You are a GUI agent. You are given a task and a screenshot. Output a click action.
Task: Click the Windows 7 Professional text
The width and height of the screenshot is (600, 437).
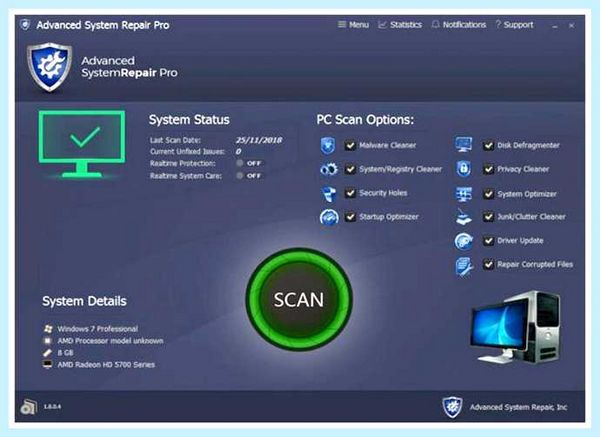tap(98, 329)
